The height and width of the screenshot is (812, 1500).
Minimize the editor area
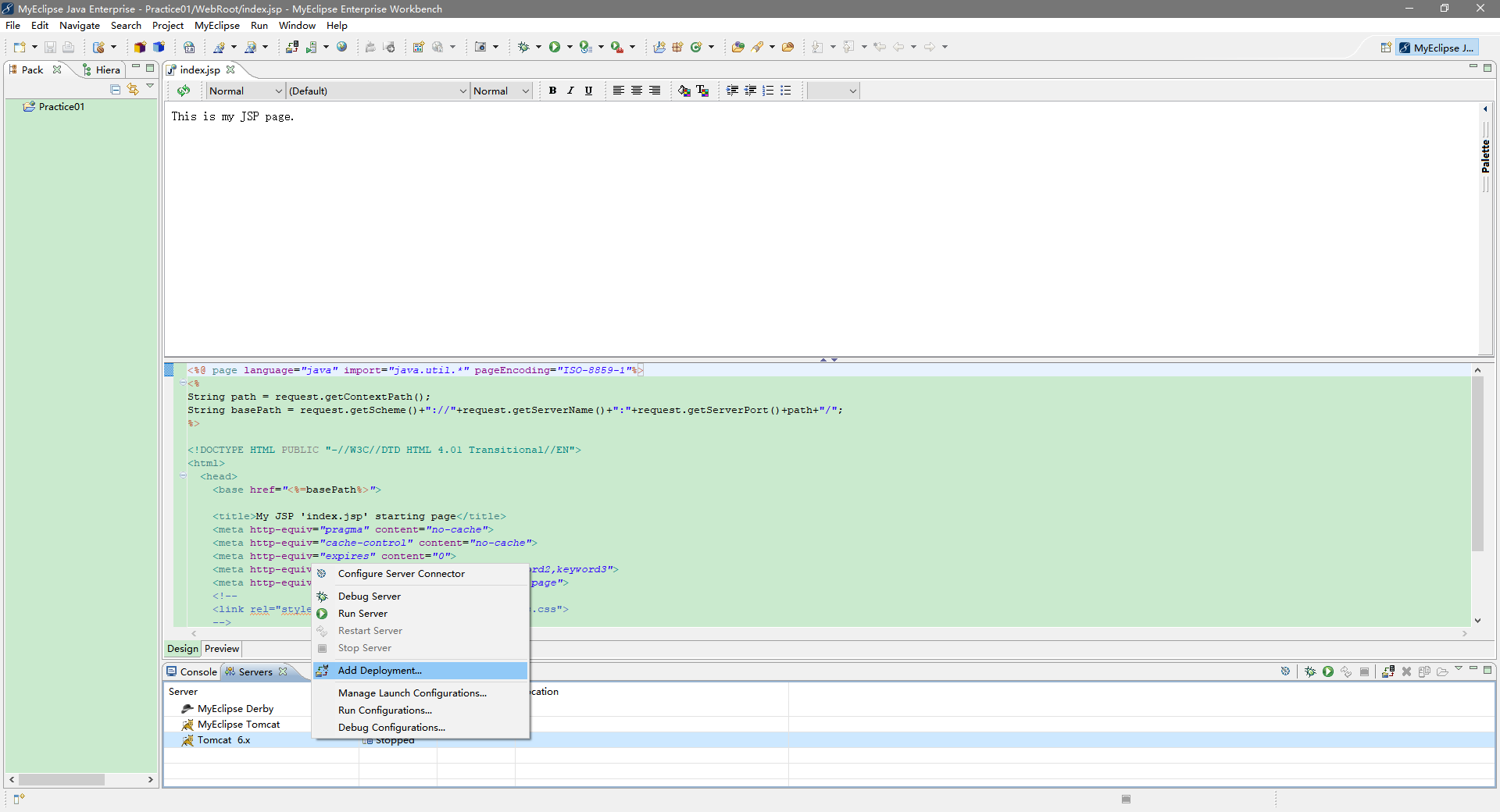1473,67
